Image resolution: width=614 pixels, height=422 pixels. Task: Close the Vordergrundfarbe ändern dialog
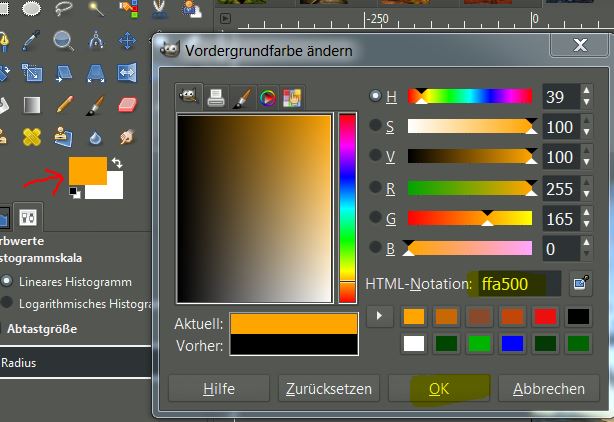point(580,45)
